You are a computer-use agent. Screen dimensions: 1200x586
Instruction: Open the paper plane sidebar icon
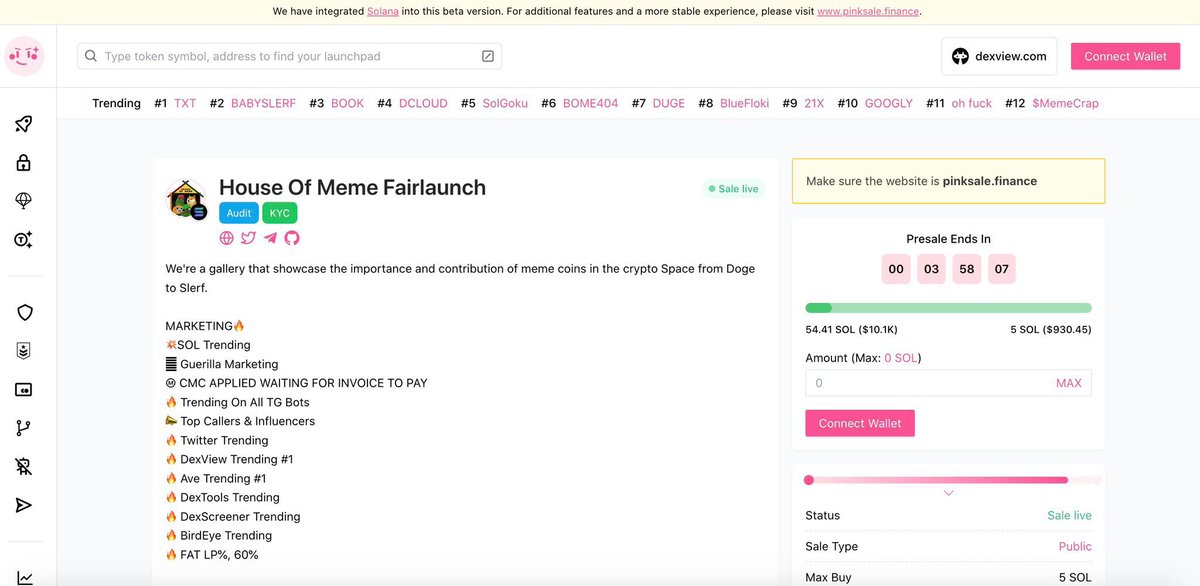[25, 505]
